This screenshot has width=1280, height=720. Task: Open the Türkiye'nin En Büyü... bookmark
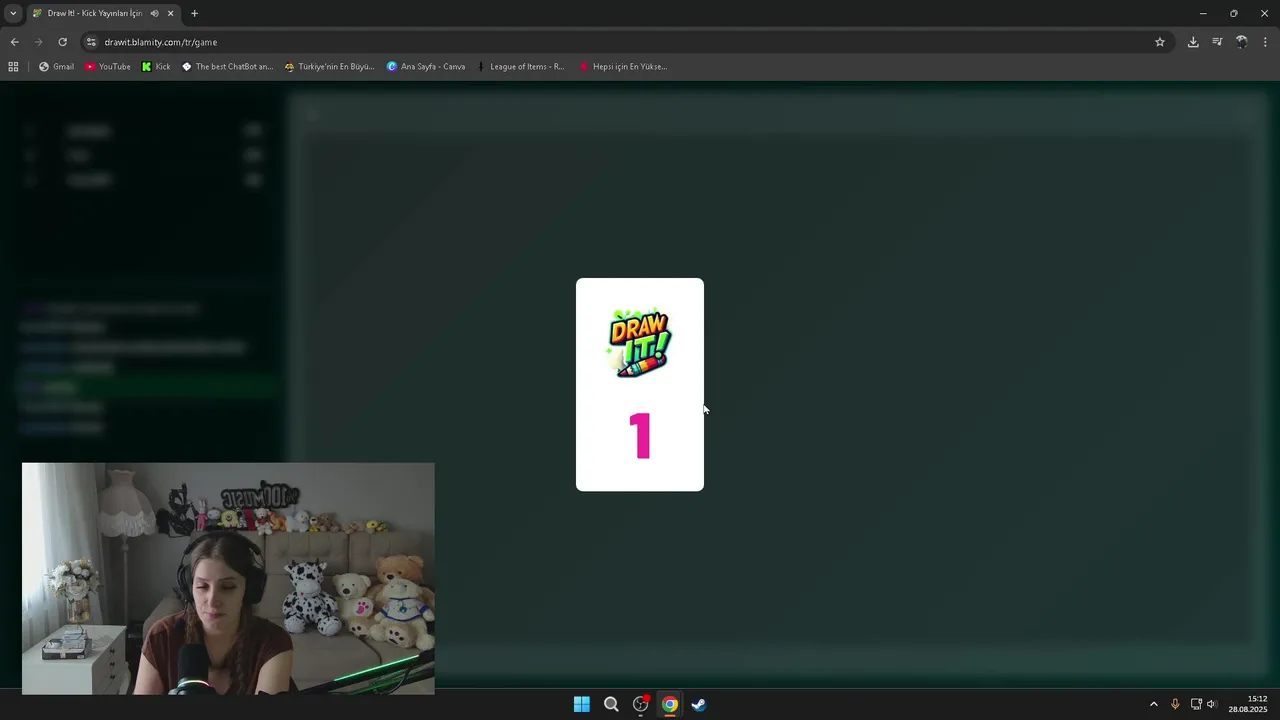[x=329, y=67]
